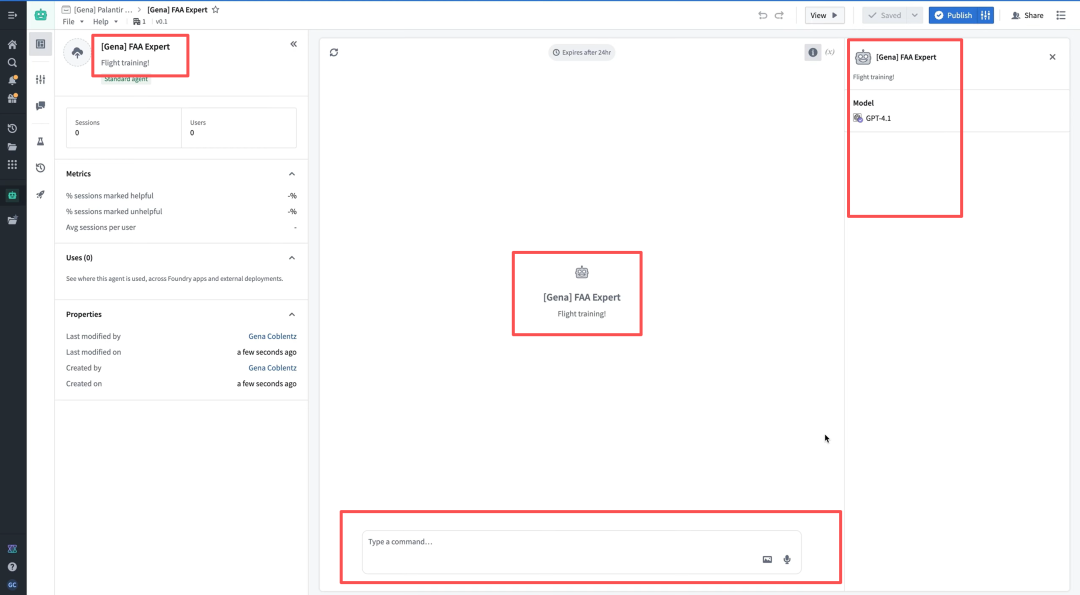Redo the last change
The width and height of the screenshot is (1080, 595).
(x=779, y=15)
